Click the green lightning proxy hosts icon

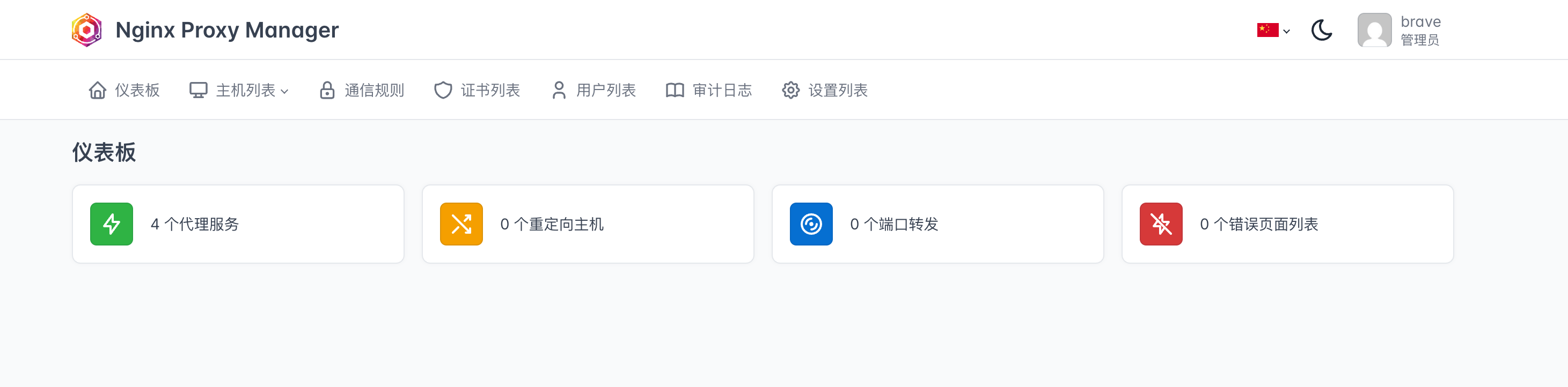112,224
